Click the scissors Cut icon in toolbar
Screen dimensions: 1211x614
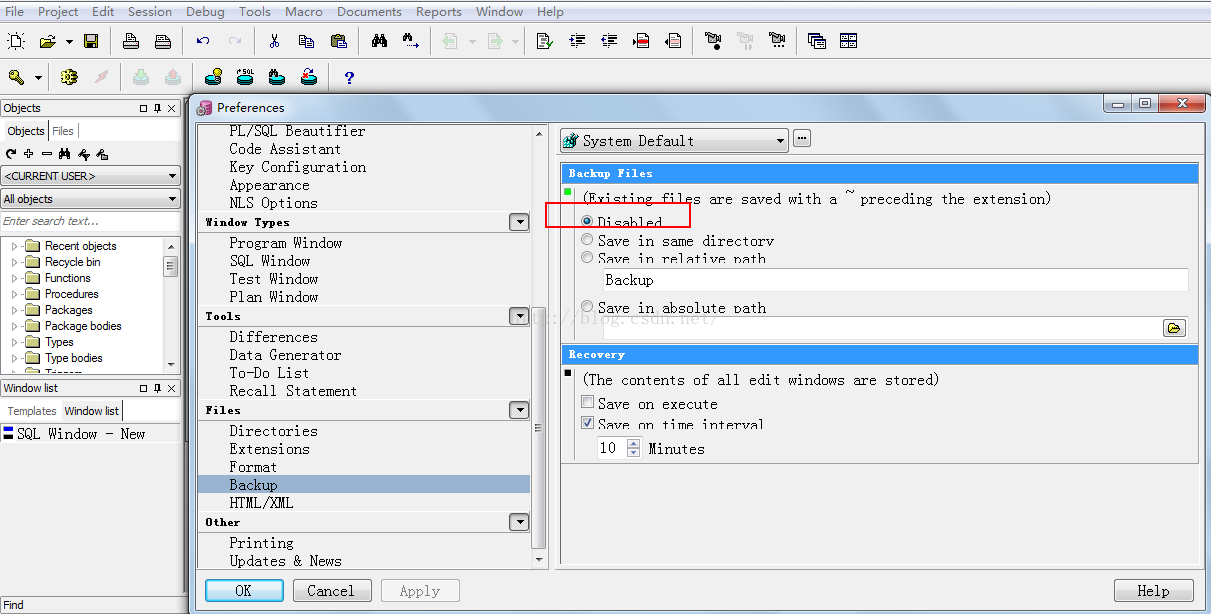pyautogui.click(x=274, y=41)
